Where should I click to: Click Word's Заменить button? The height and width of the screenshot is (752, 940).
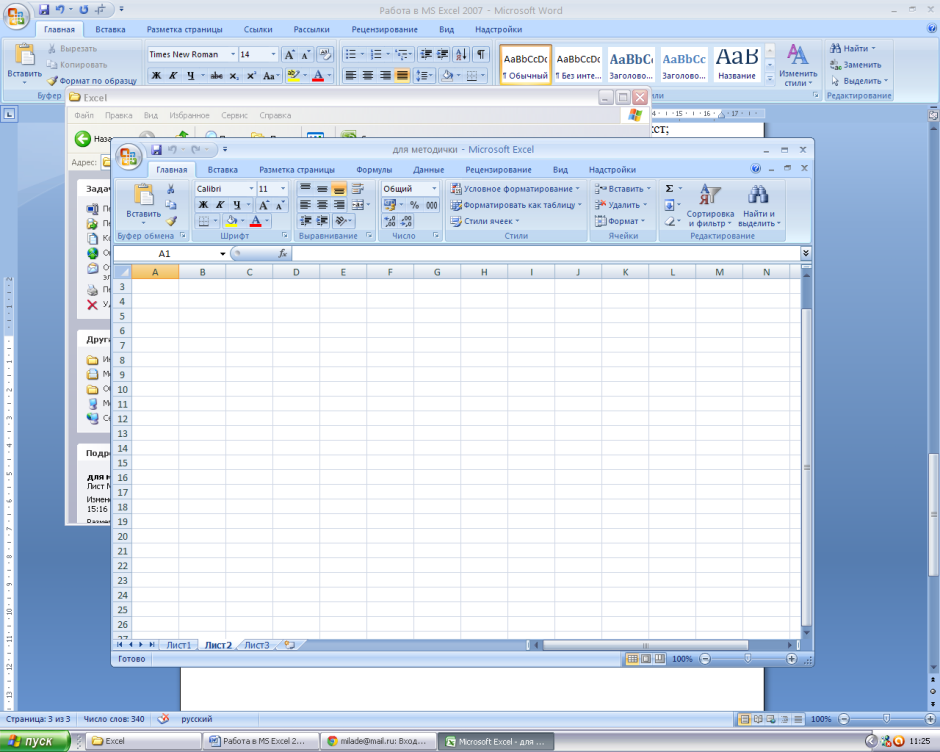coord(855,65)
